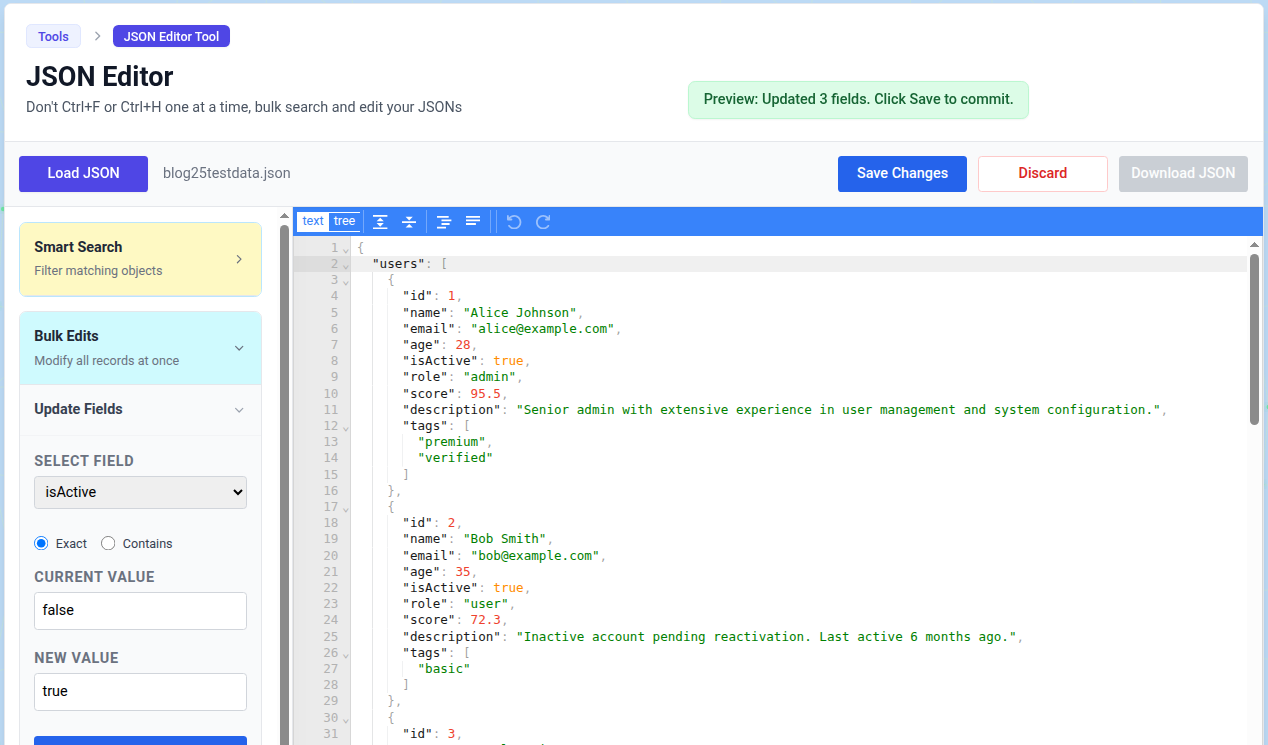Click the Save Changes button
The width and height of the screenshot is (1268, 745).
pyautogui.click(x=902, y=173)
